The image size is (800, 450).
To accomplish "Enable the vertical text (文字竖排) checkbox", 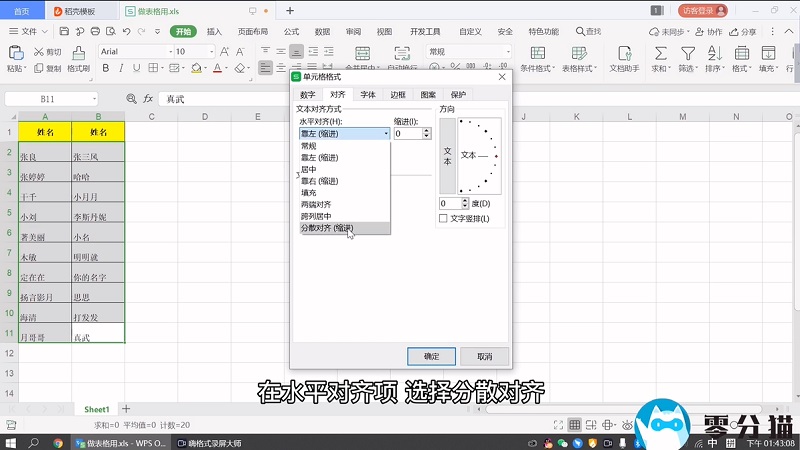I will 444,218.
